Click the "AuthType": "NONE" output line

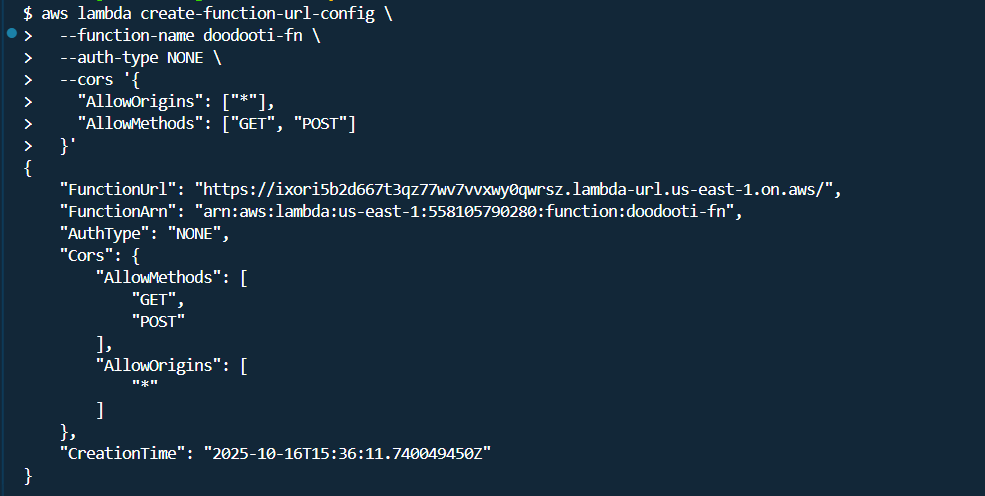point(144,233)
